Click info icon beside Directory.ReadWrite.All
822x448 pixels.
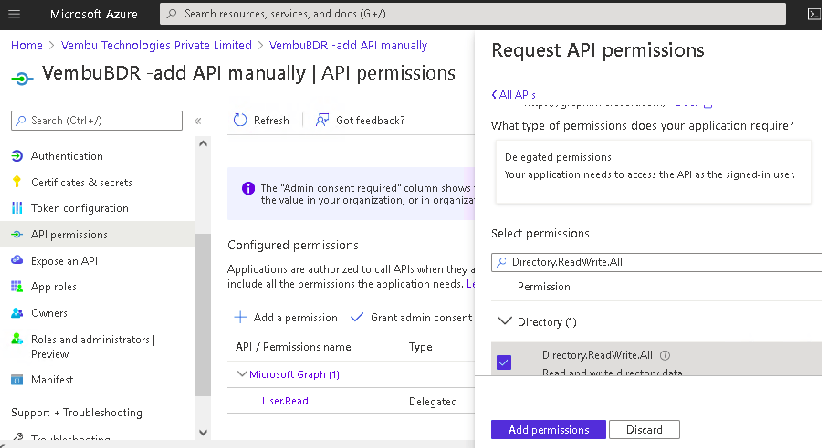tap(665, 355)
